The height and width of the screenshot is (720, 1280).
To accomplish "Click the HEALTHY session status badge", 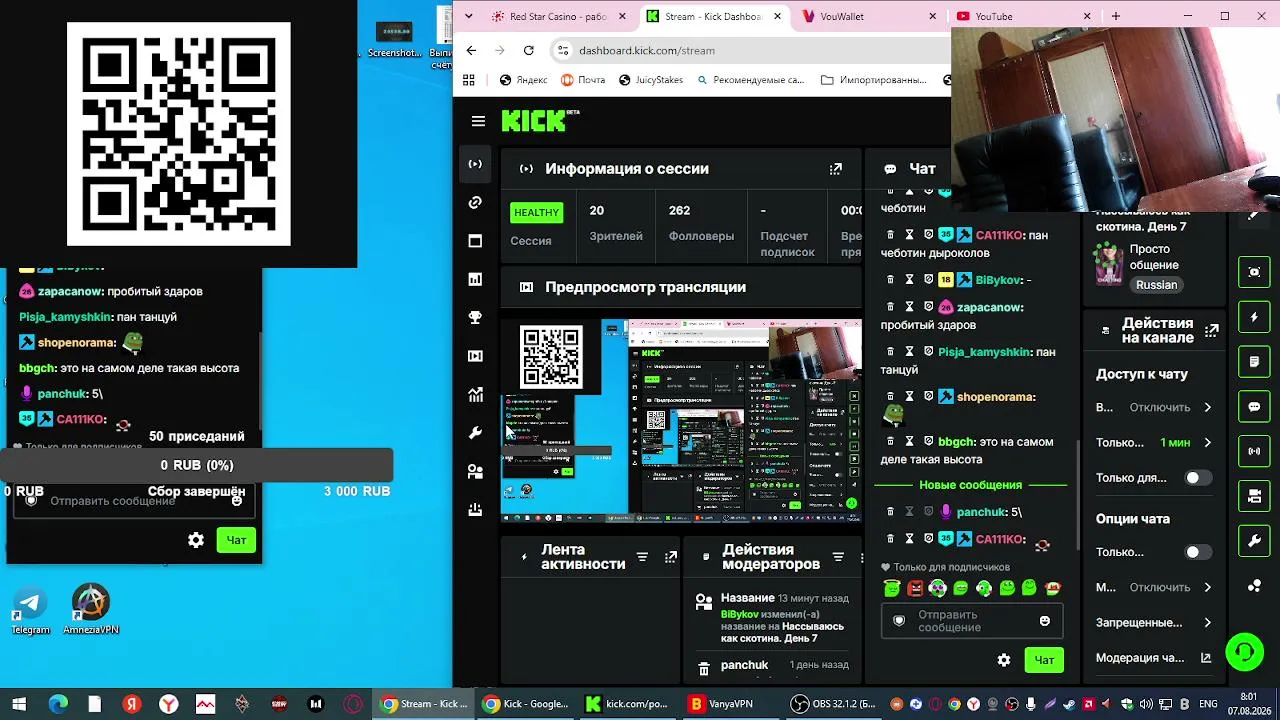I will [x=537, y=212].
